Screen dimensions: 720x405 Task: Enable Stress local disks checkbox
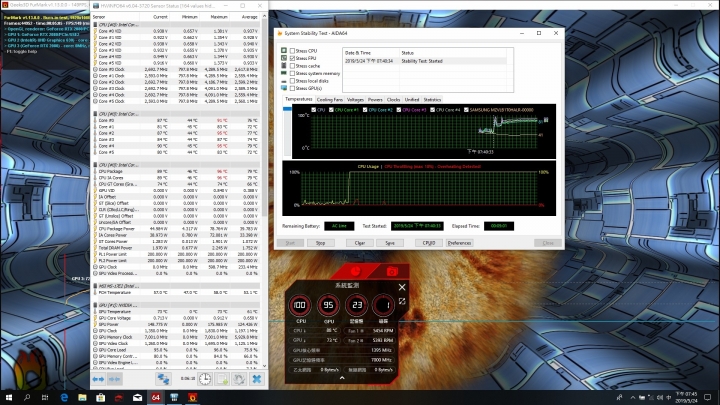click(292, 81)
